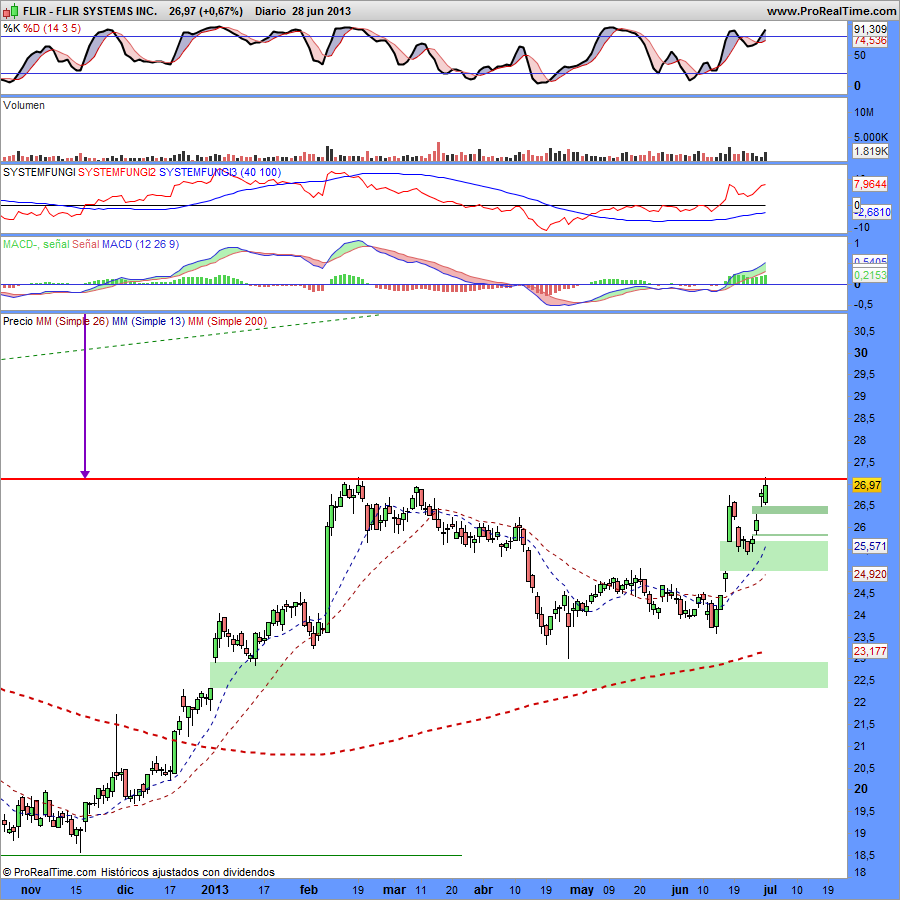
Task: Click the green MACD-, señal label
Action: pyautogui.click(x=36, y=244)
